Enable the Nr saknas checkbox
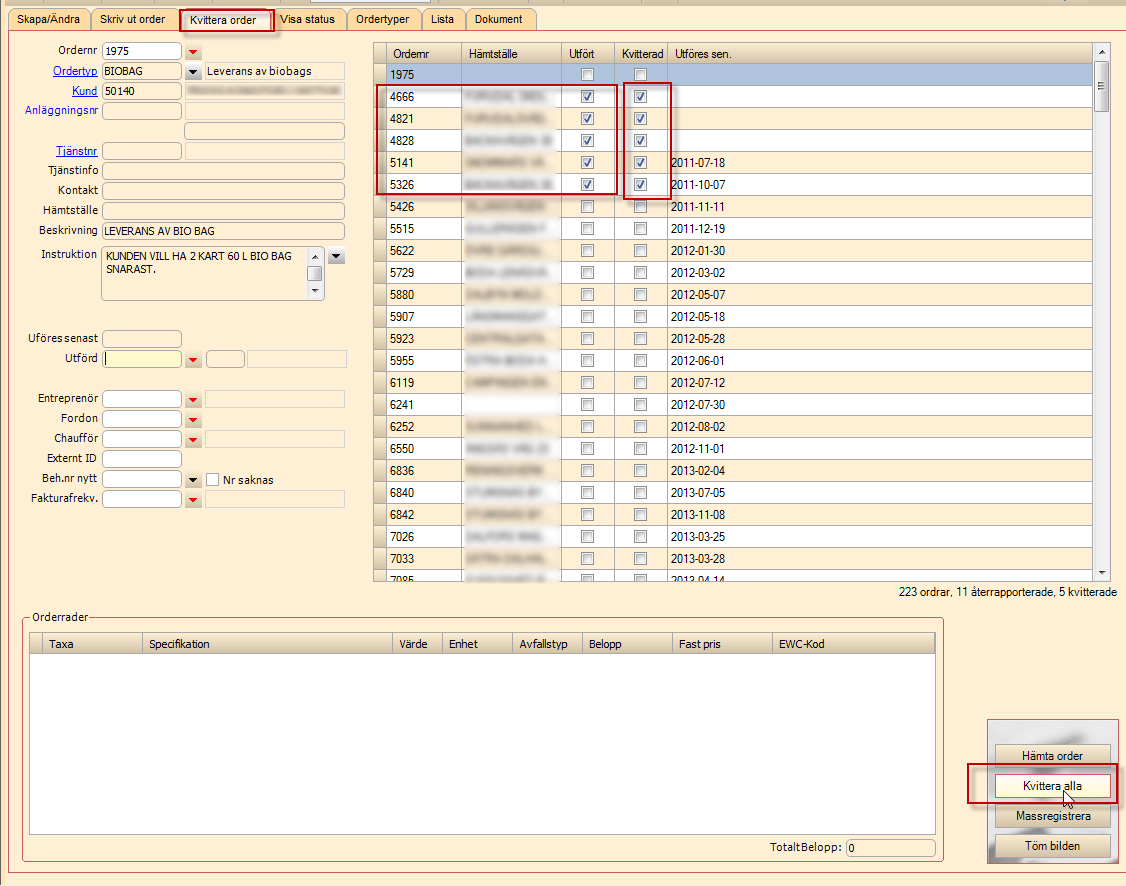Screen dimensions: 1126x886 [x=212, y=480]
